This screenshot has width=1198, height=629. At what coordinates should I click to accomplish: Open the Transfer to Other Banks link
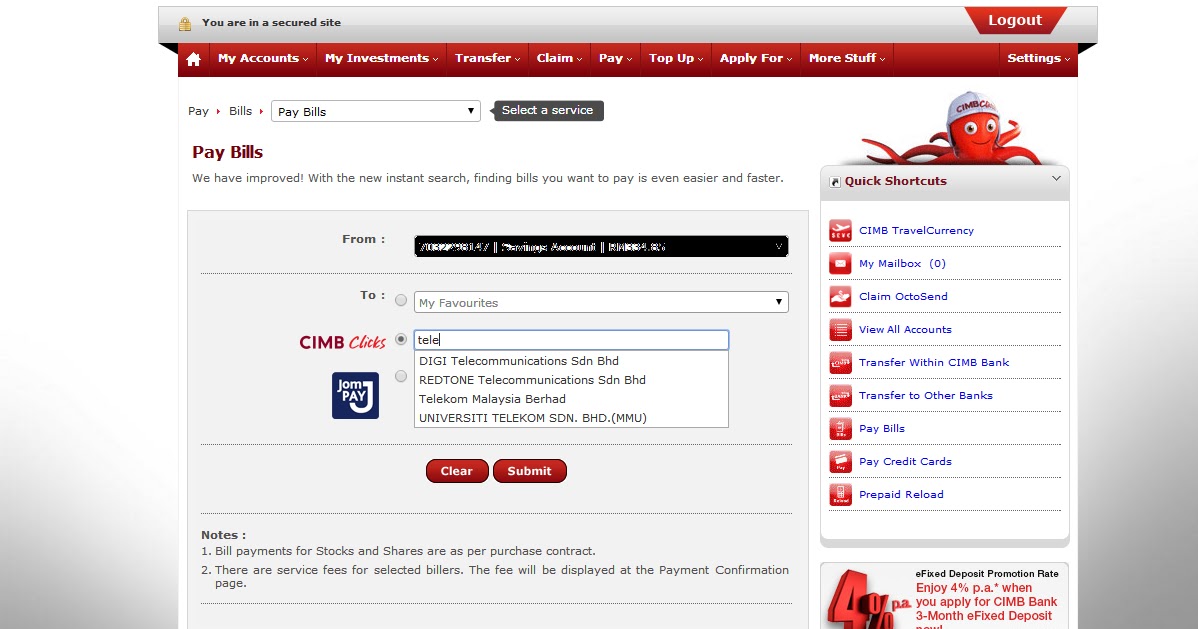point(925,396)
